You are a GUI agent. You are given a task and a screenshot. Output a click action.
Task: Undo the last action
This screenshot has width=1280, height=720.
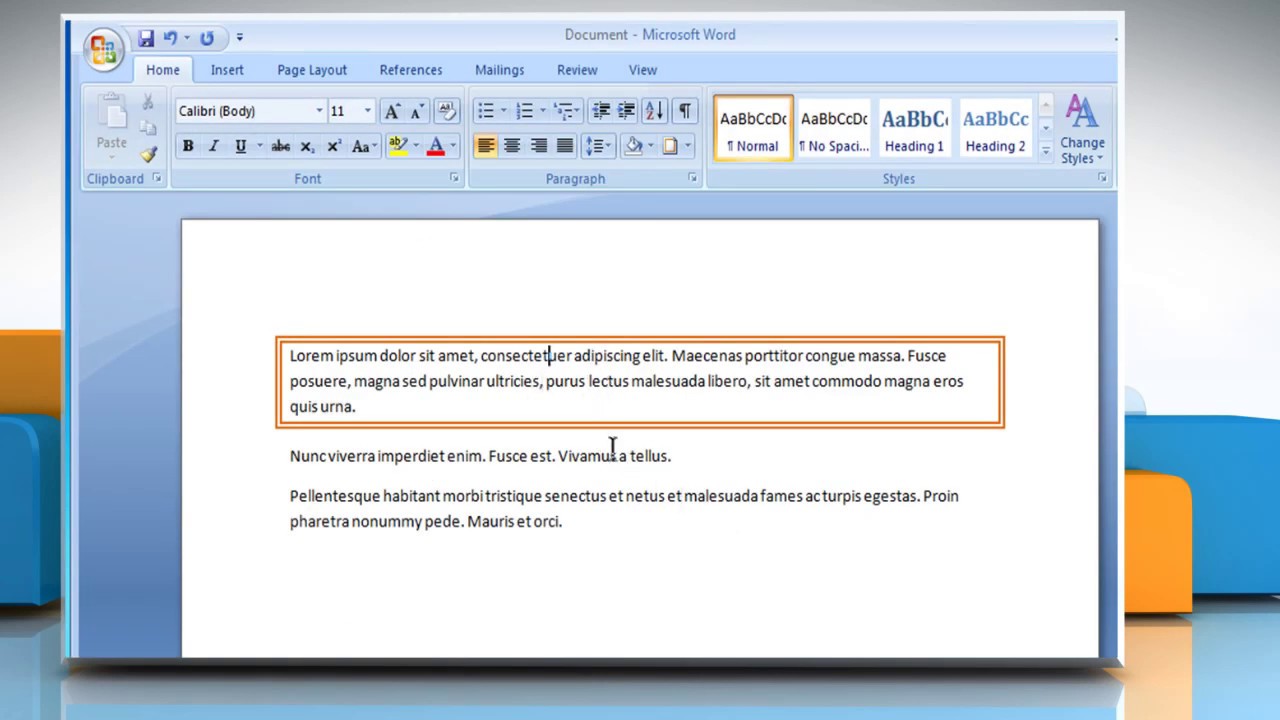click(x=170, y=38)
